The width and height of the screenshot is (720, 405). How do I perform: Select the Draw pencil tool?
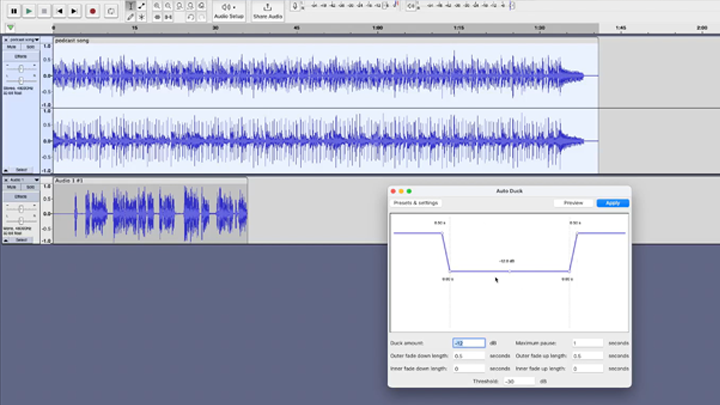[130, 16]
